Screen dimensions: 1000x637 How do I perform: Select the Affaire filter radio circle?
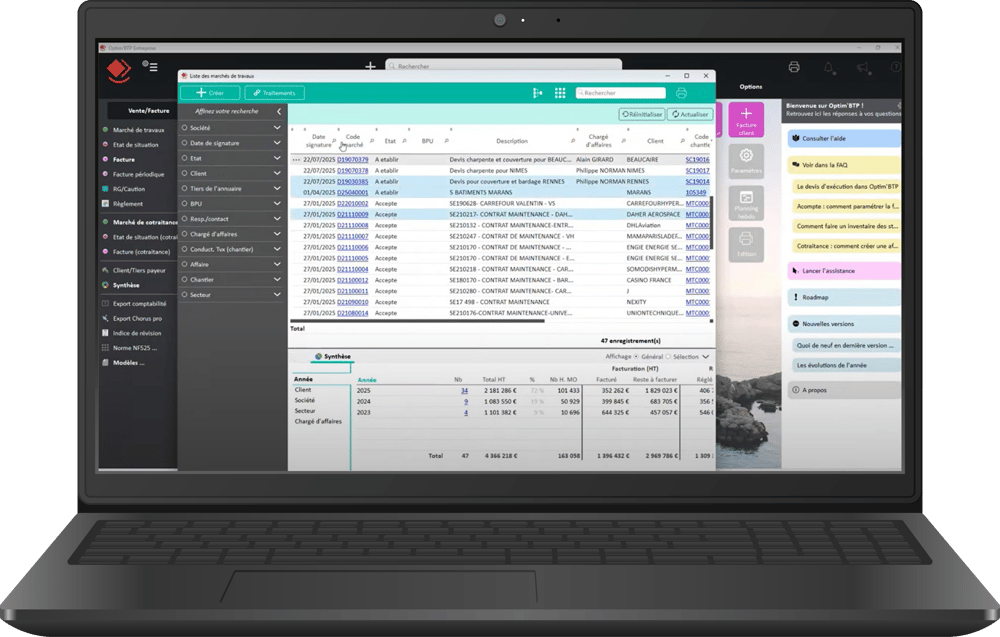[x=184, y=264]
